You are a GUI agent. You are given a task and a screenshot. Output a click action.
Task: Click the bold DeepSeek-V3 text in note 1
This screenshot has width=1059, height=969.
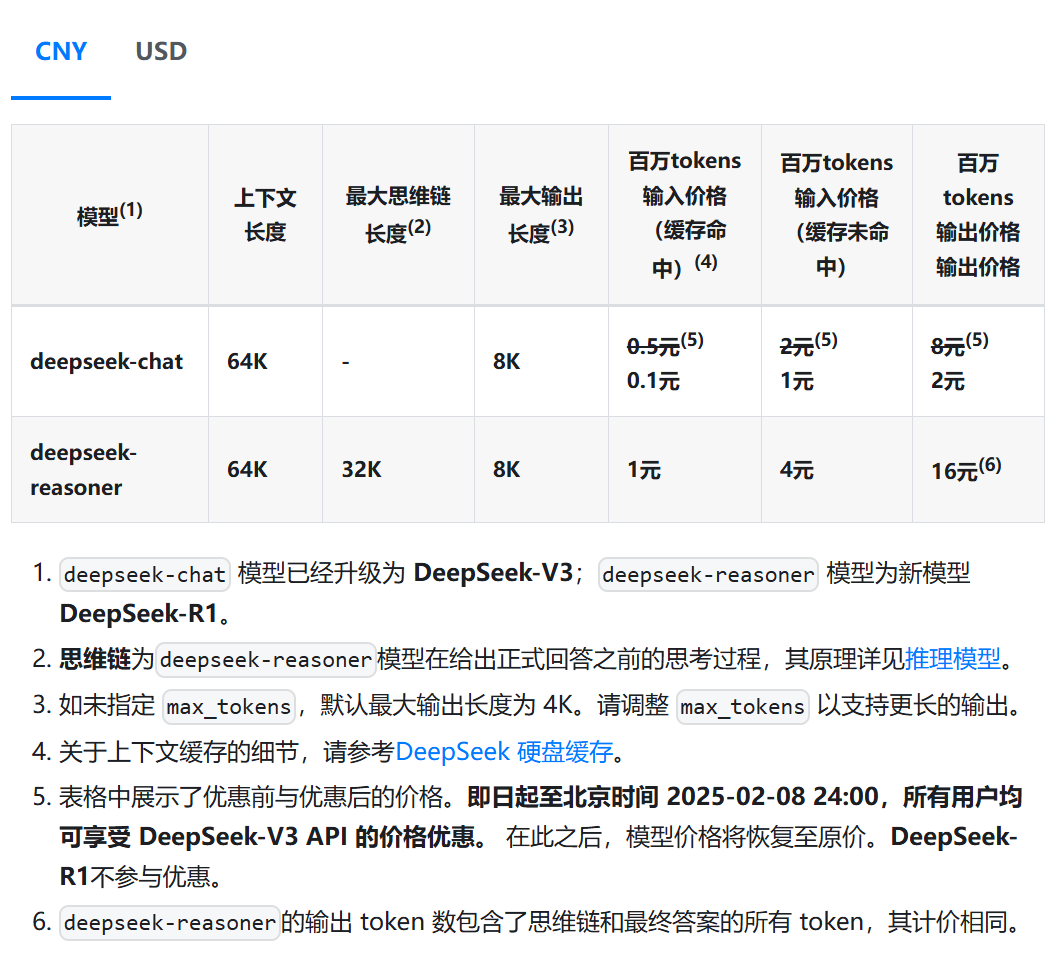click(493, 573)
